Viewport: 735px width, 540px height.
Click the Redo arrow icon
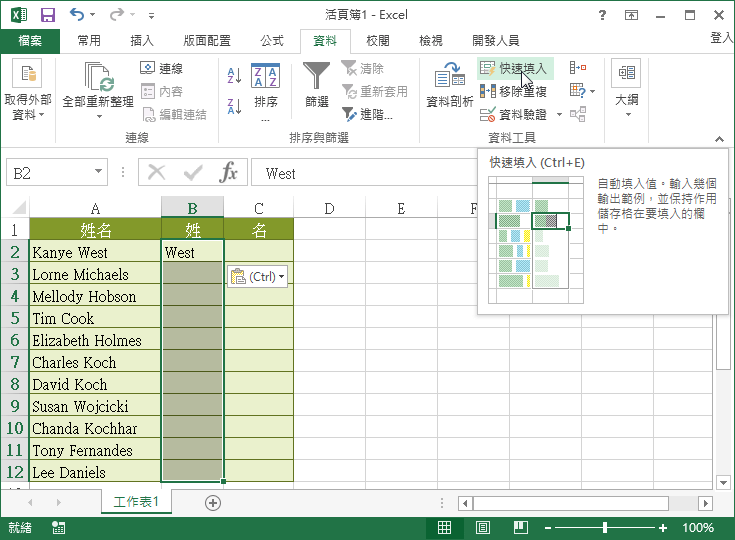[116, 15]
